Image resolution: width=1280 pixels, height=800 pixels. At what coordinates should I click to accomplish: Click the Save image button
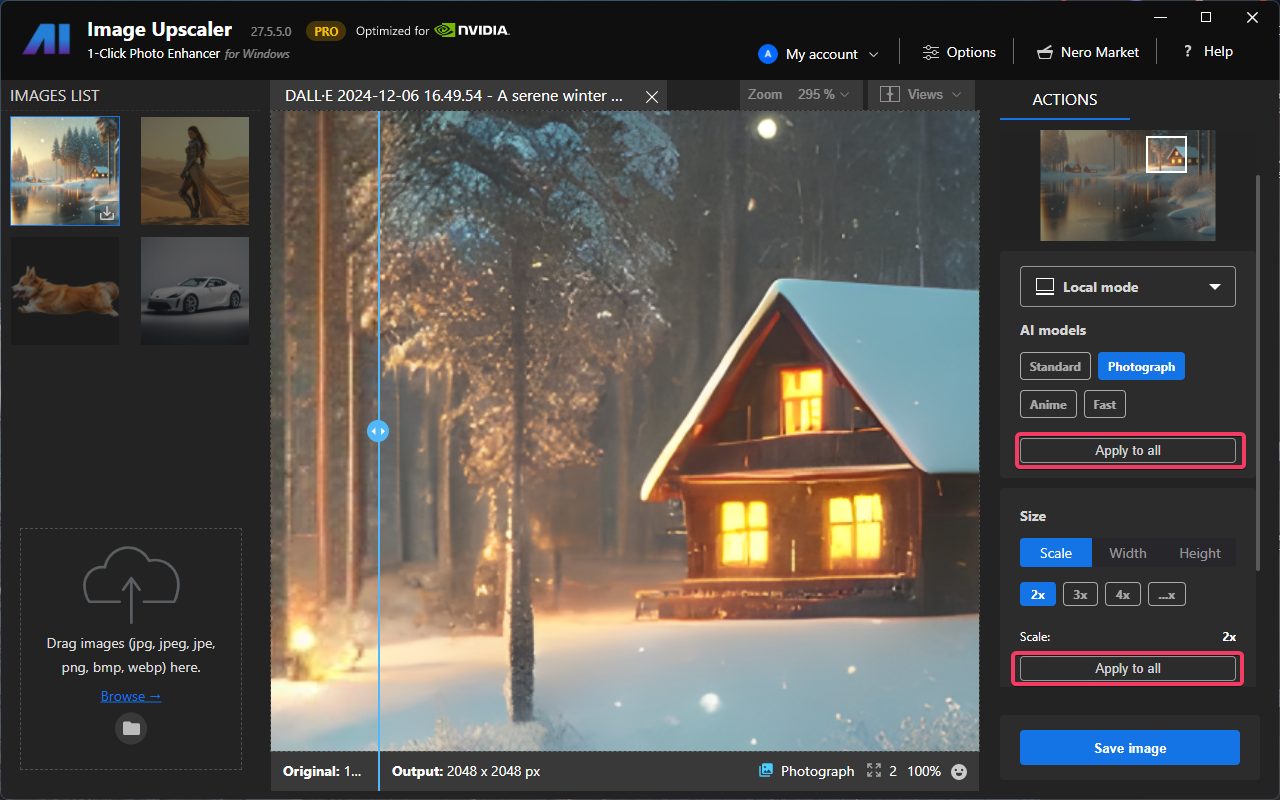(1129, 748)
